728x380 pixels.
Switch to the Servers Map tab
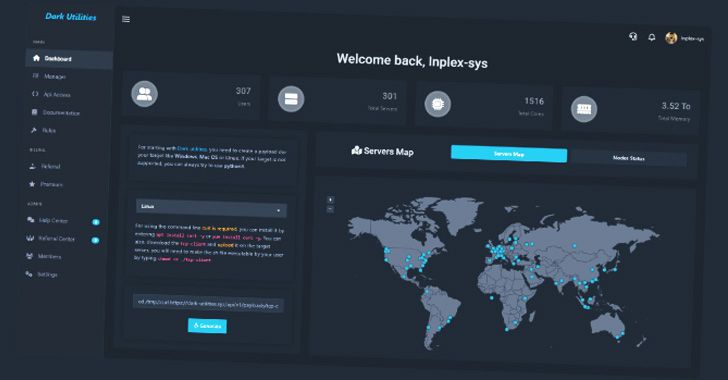pyautogui.click(x=509, y=154)
